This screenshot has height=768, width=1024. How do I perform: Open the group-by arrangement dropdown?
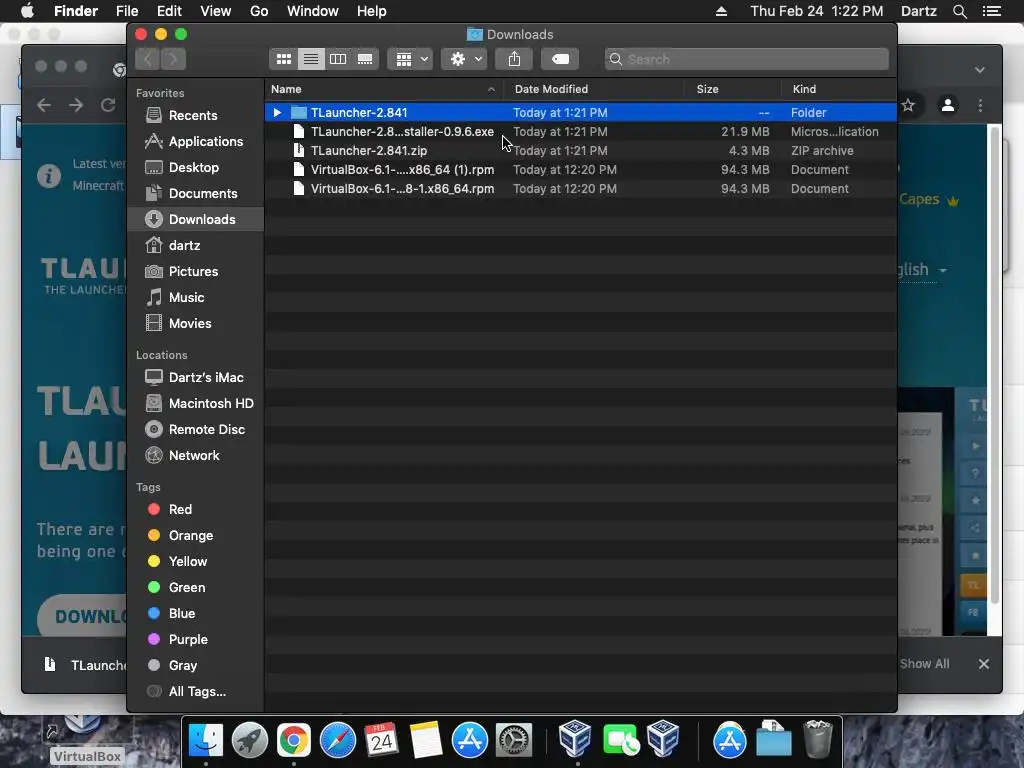click(x=410, y=59)
